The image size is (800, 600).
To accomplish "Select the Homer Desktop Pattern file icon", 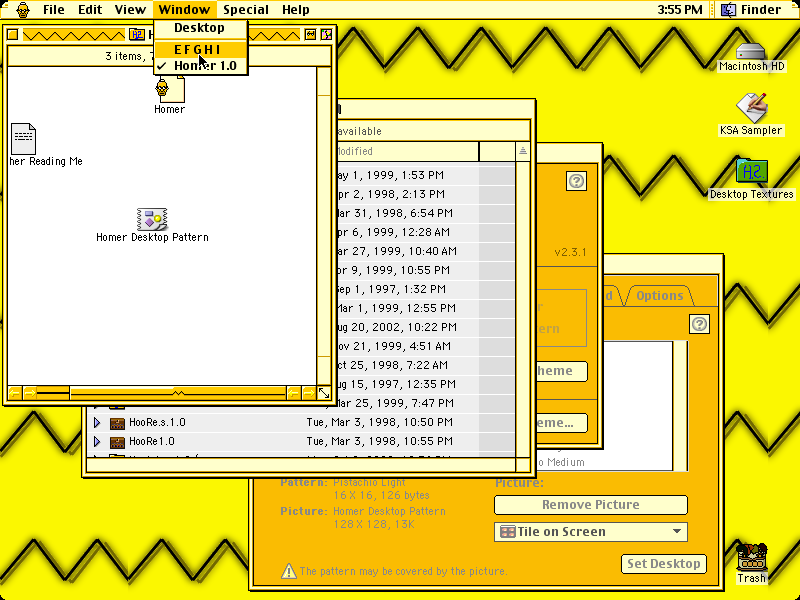I will [x=152, y=219].
